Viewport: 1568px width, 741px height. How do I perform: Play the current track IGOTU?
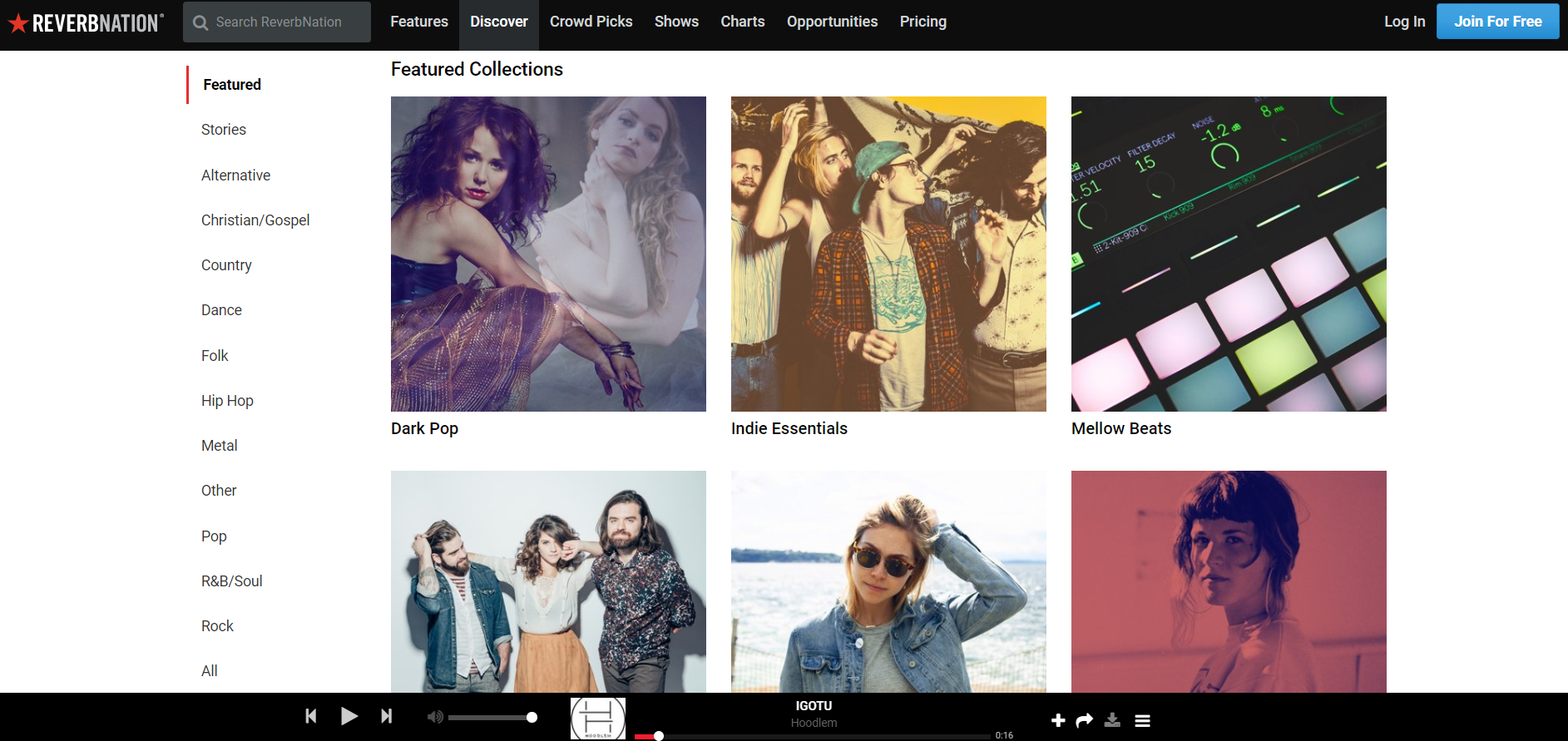coord(349,716)
